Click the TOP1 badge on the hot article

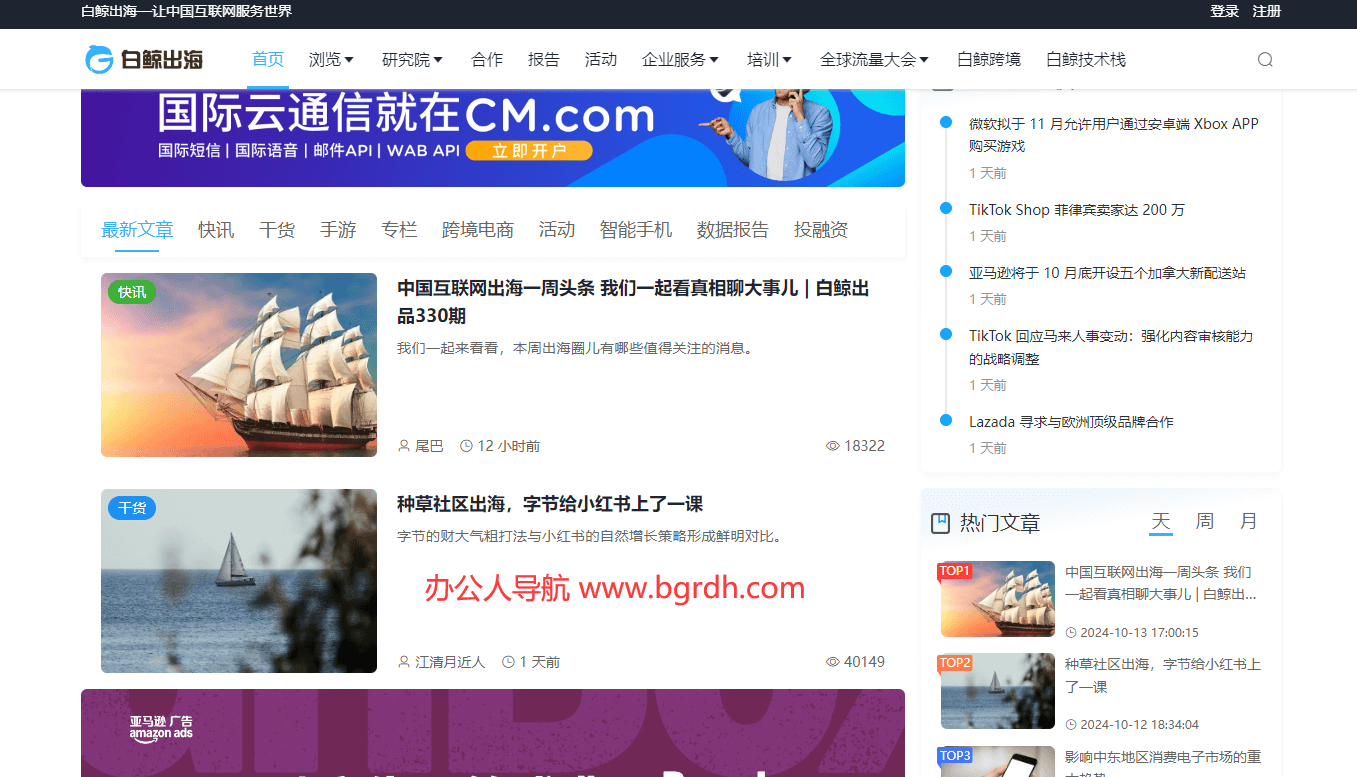(957, 570)
